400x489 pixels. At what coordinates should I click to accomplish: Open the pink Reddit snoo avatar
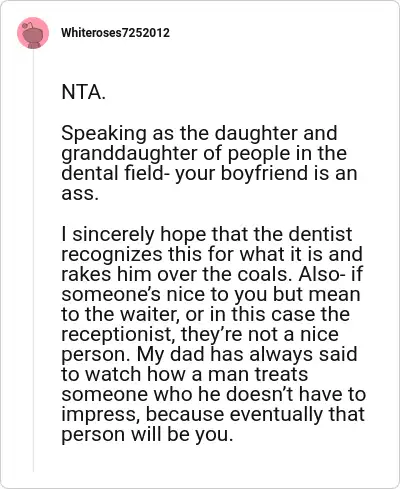tap(33, 33)
